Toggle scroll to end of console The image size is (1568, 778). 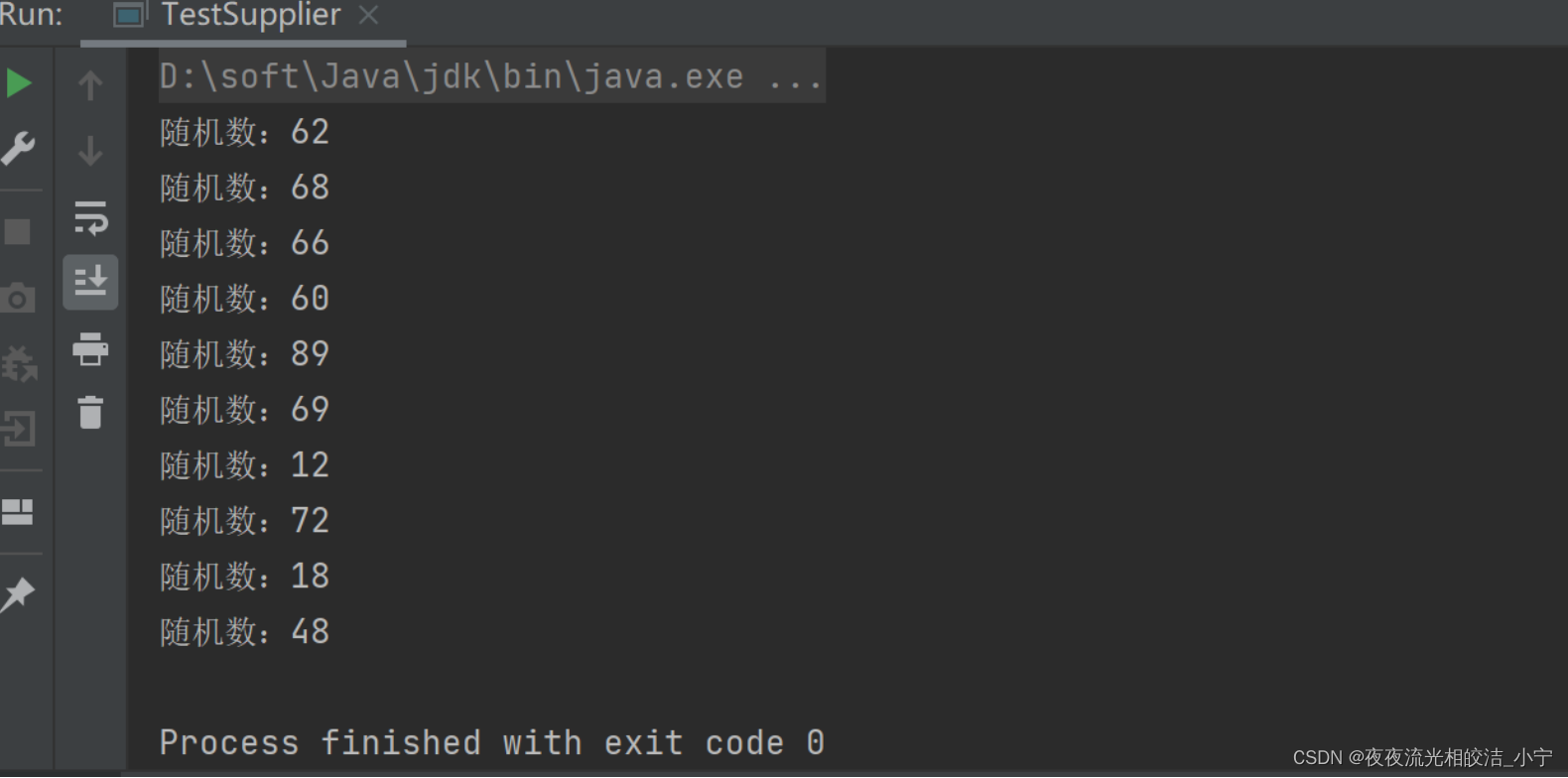point(90,283)
